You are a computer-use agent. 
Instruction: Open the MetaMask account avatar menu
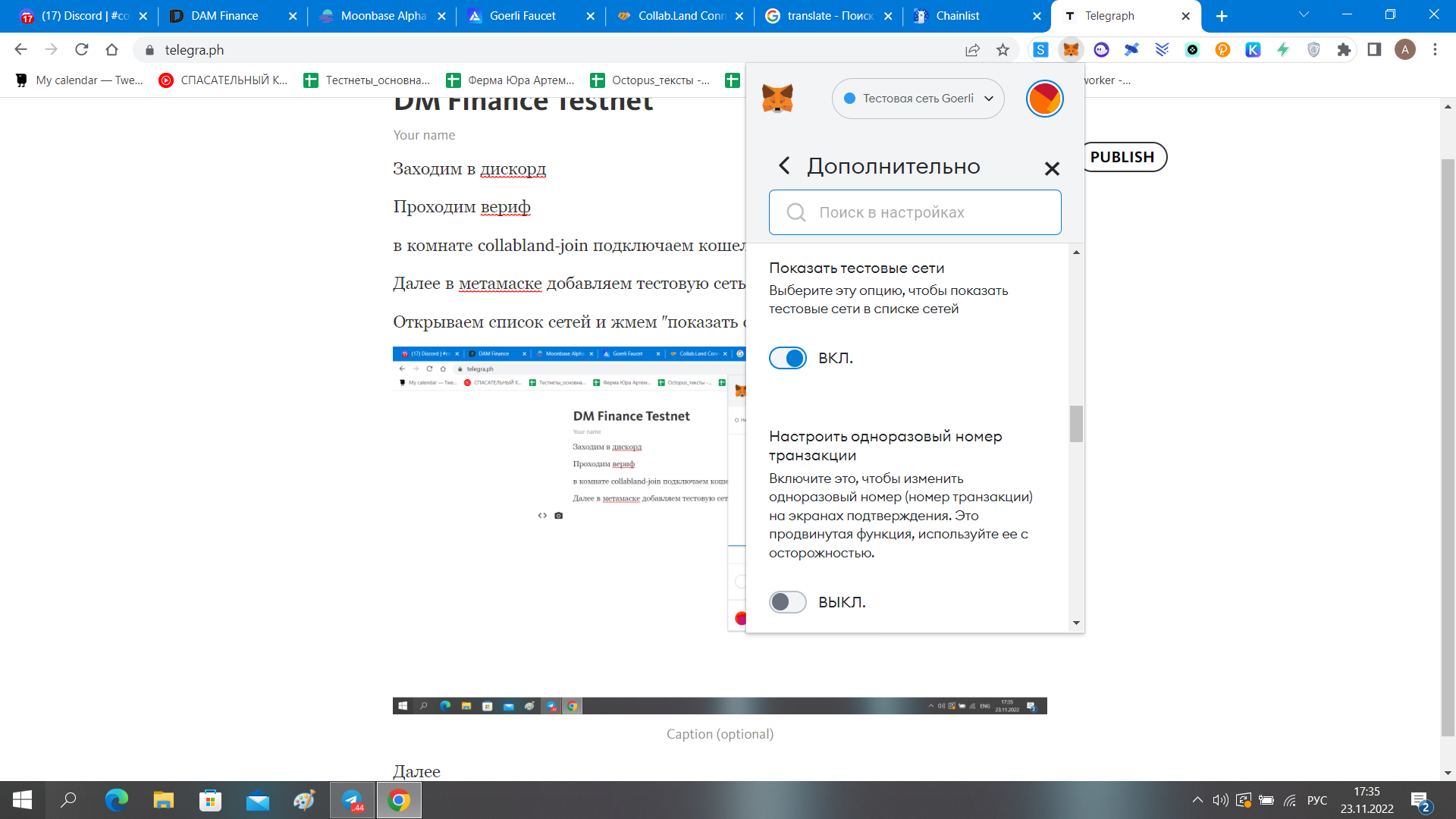tap(1044, 99)
